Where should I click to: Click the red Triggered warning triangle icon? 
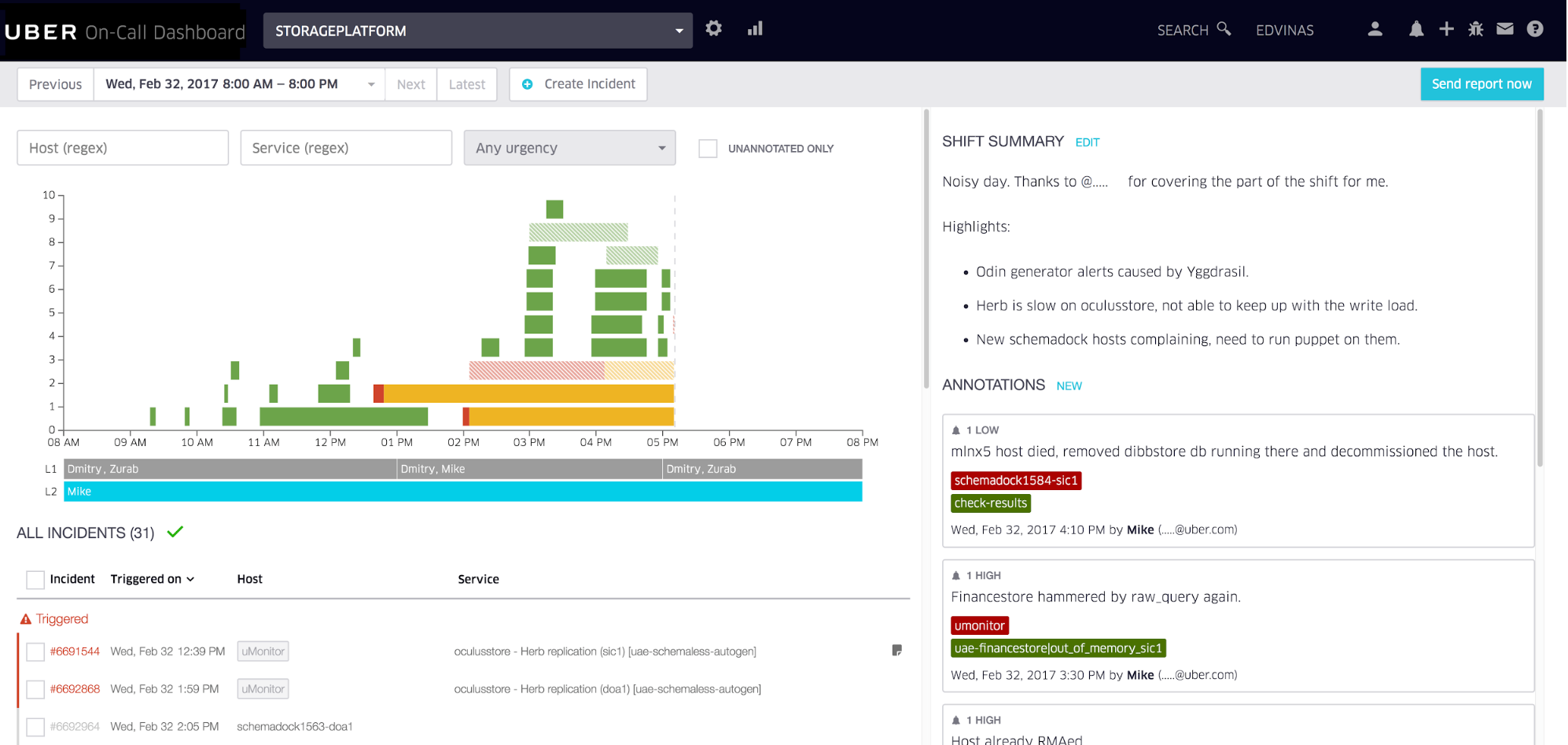point(26,619)
